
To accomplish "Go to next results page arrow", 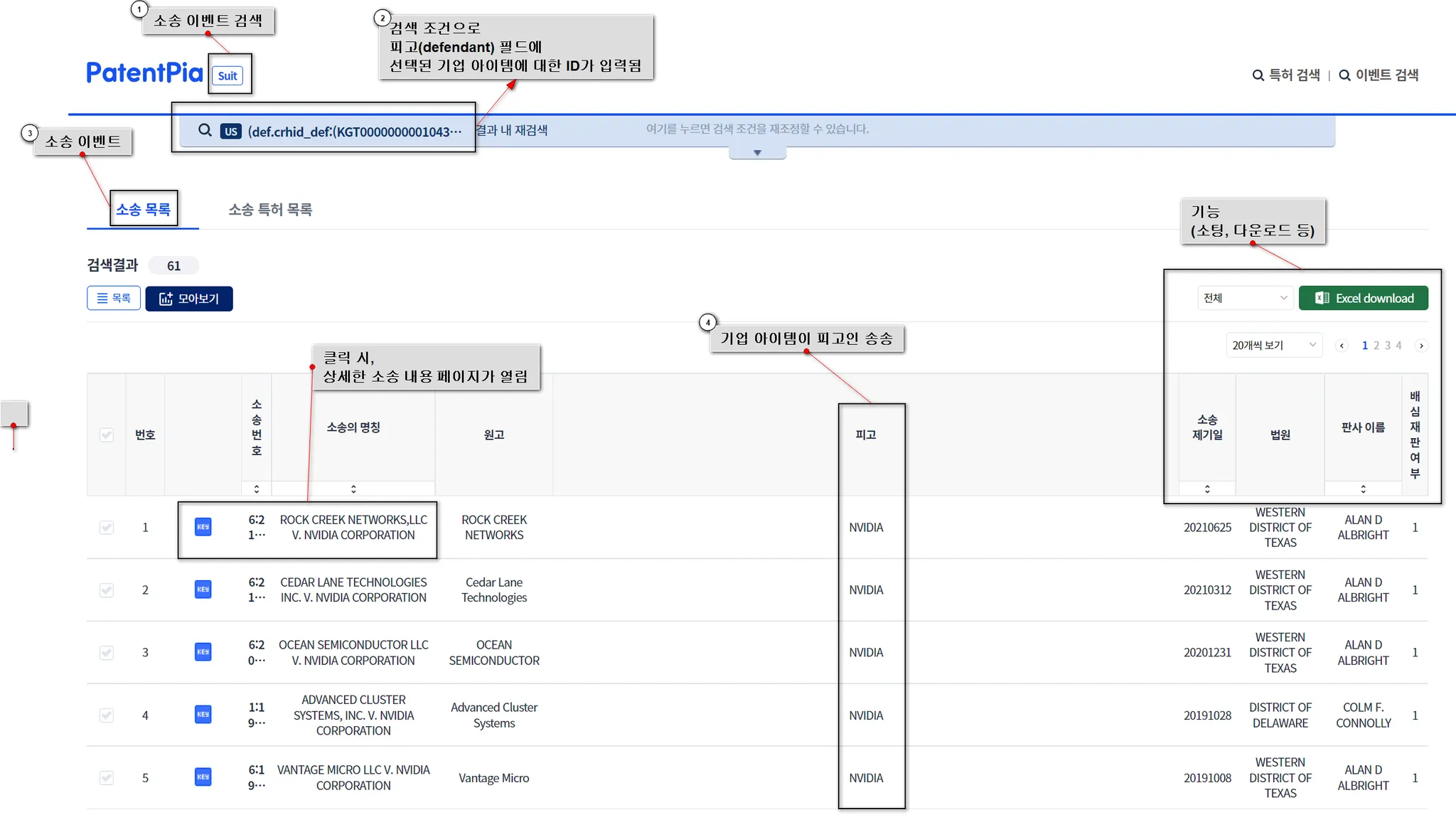I will 1421,346.
